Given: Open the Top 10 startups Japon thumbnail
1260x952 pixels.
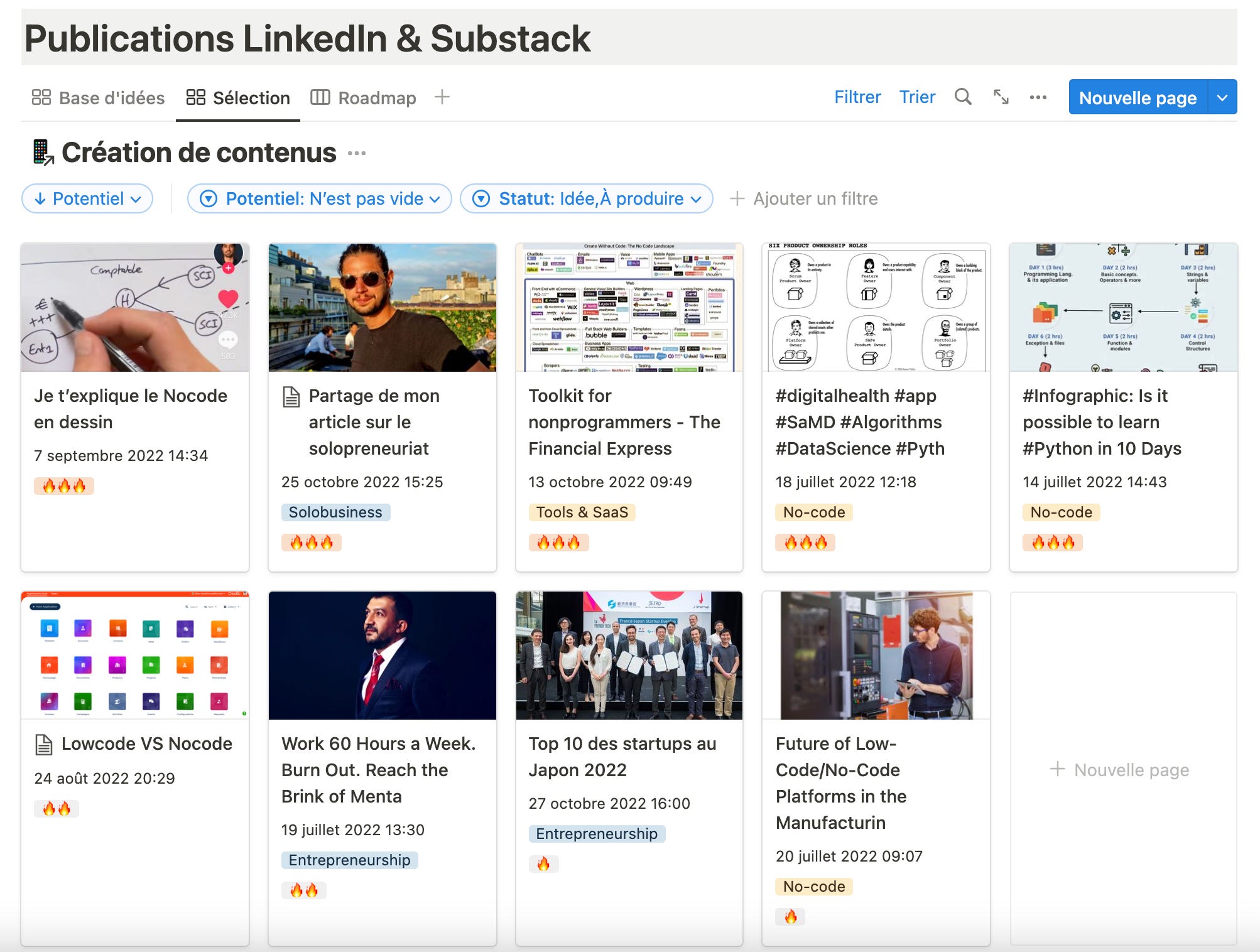Looking at the screenshot, I should pyautogui.click(x=629, y=656).
